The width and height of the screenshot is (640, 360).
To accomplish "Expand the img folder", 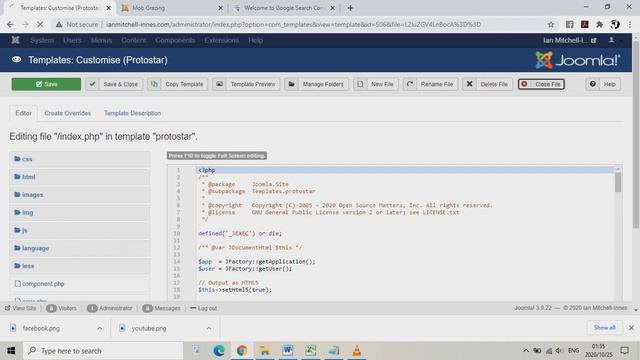I will coord(80,212).
